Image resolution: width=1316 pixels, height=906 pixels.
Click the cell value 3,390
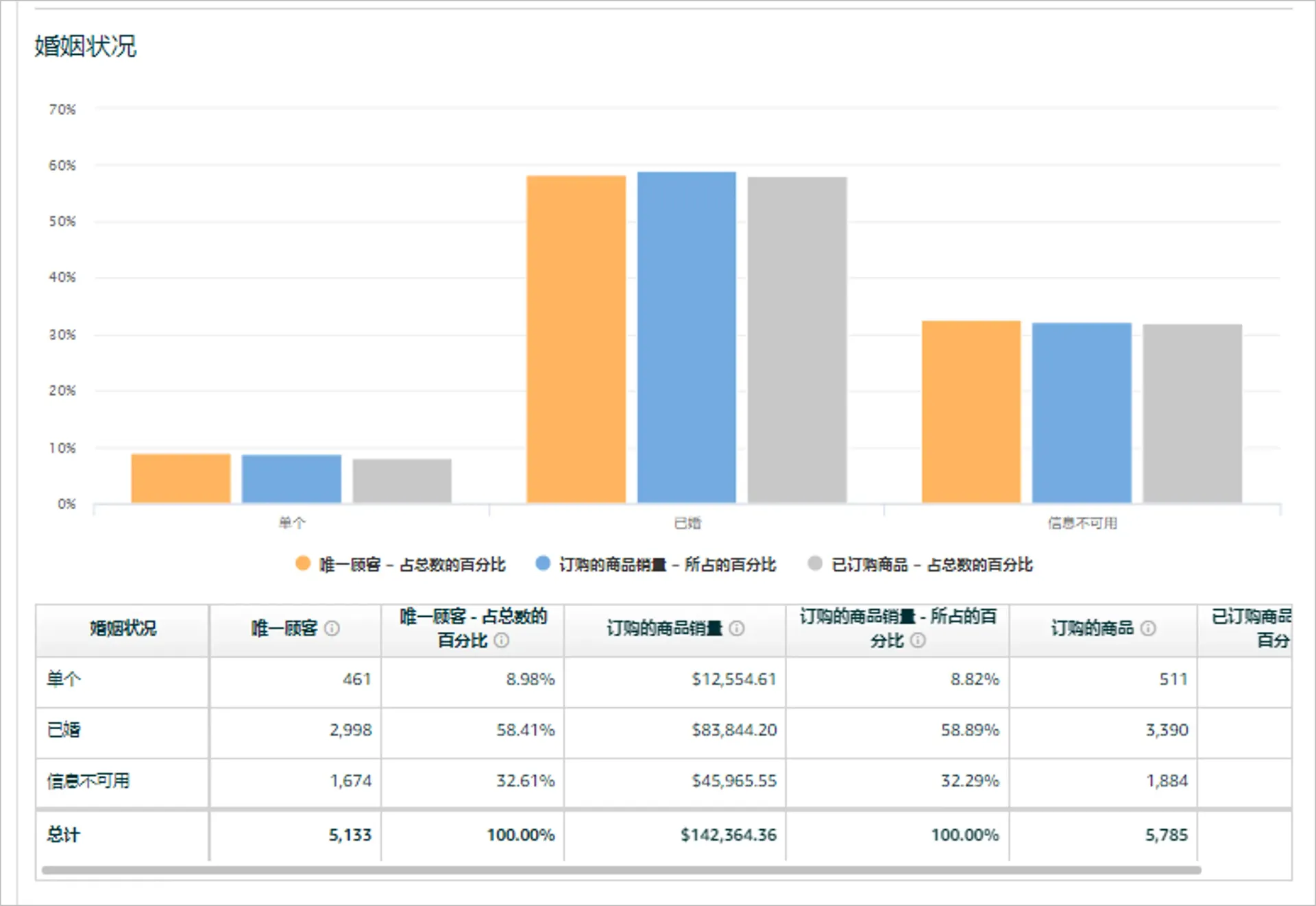tap(1167, 730)
